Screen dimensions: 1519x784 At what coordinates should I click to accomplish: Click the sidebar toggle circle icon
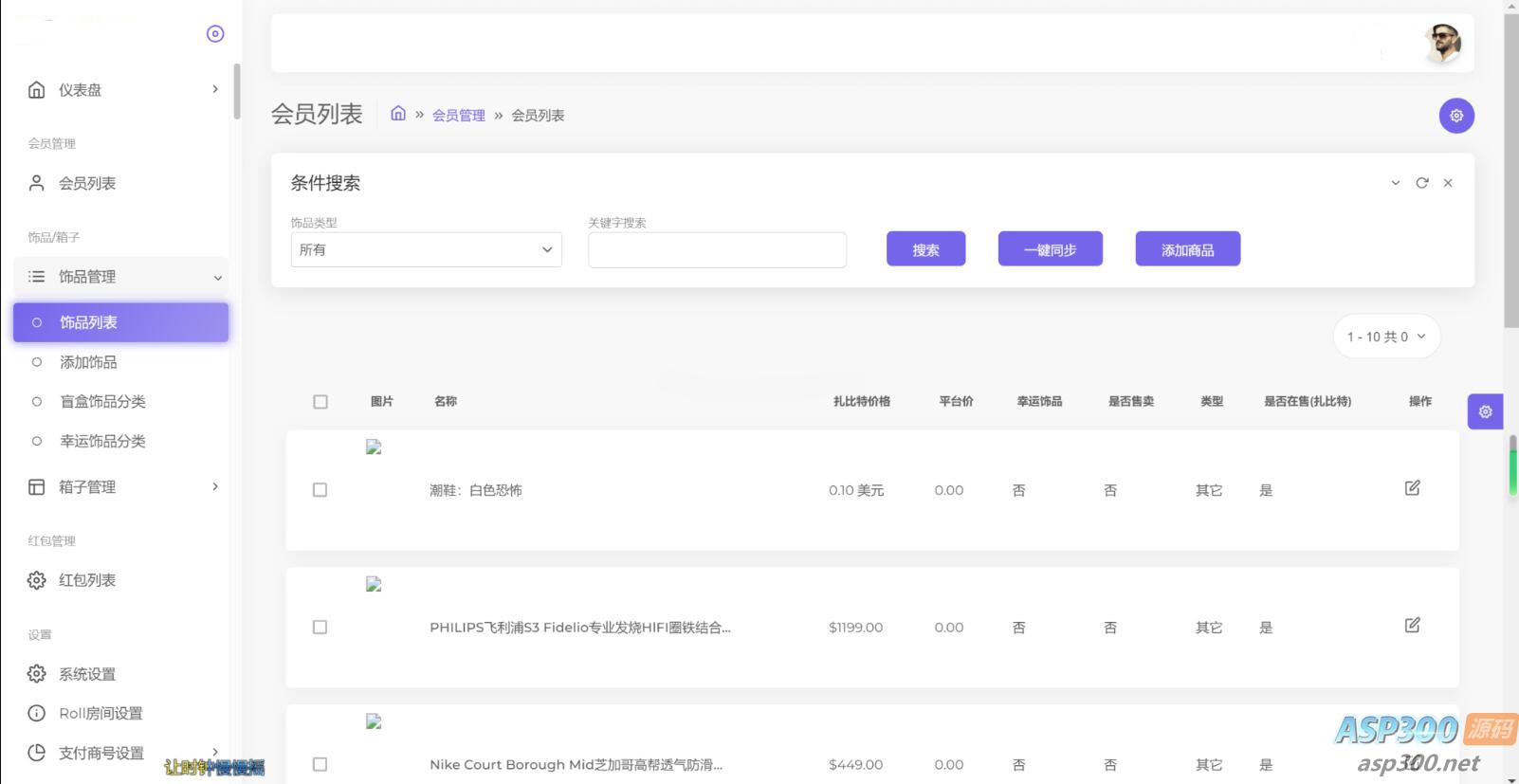tap(215, 34)
